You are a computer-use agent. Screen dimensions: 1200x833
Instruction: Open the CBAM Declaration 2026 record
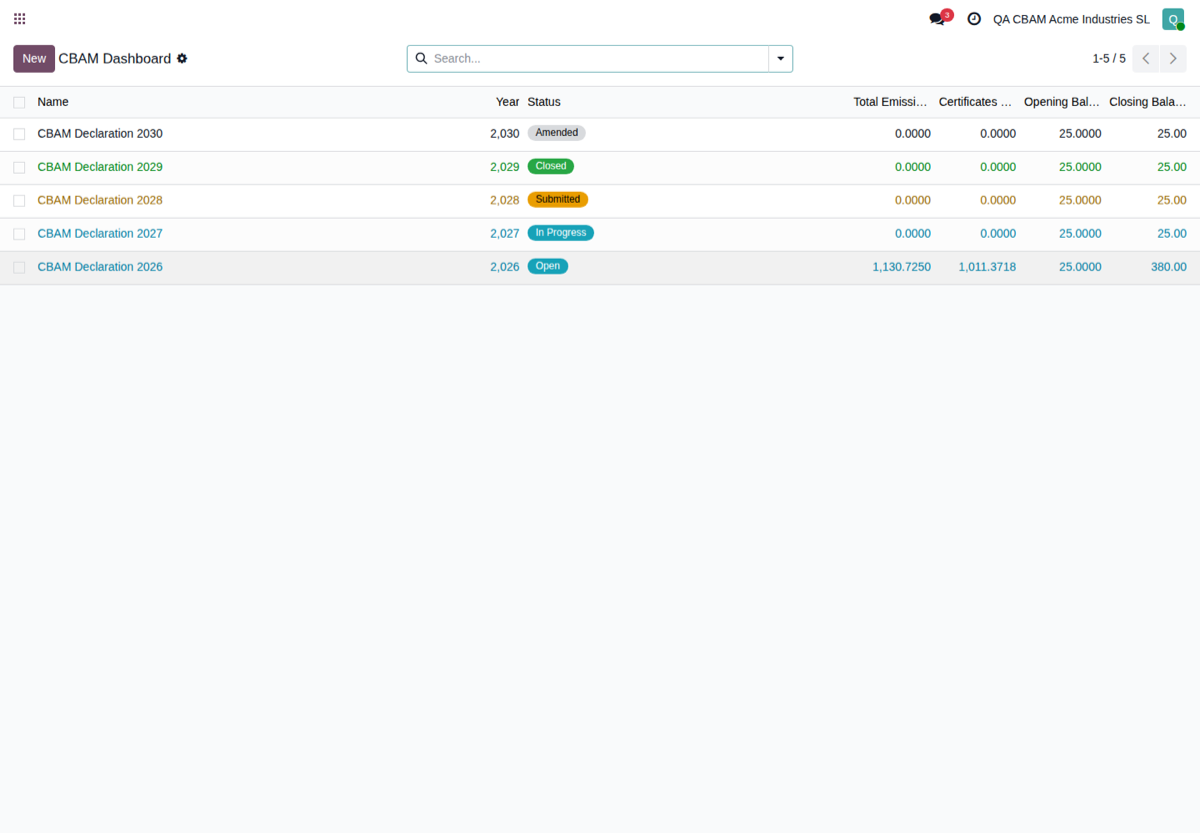coord(100,267)
